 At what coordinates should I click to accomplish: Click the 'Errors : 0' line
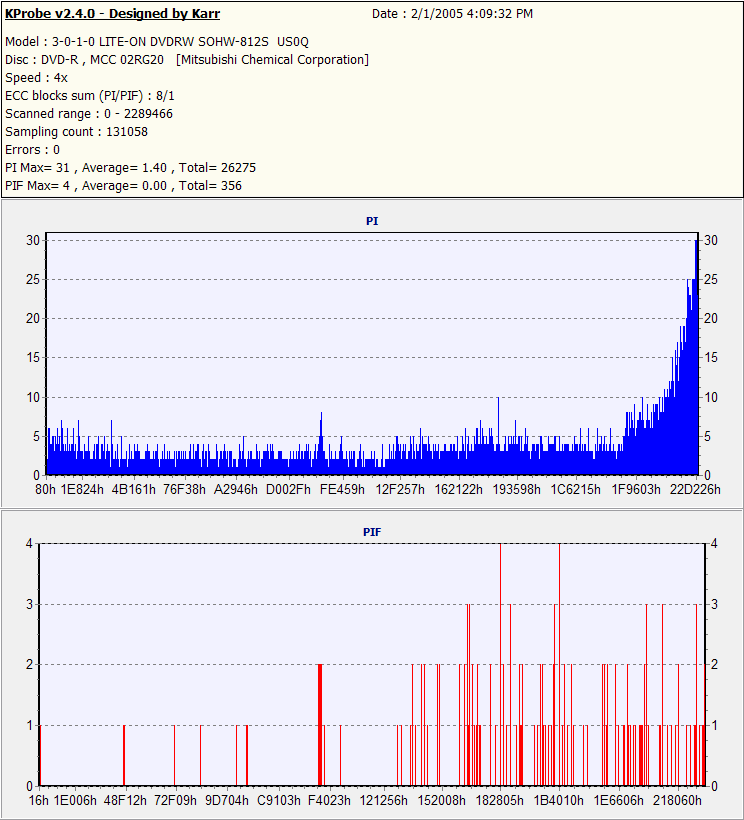coord(32,150)
